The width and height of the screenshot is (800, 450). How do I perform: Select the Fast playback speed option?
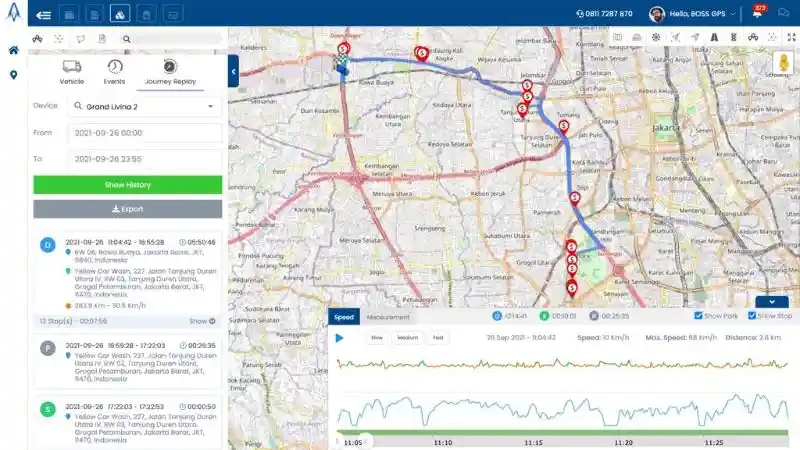(x=438, y=338)
